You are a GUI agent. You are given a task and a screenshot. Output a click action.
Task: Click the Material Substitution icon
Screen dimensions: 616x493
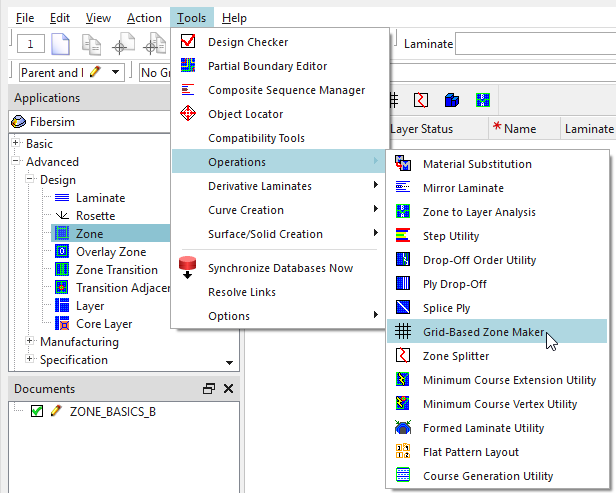tap(404, 164)
